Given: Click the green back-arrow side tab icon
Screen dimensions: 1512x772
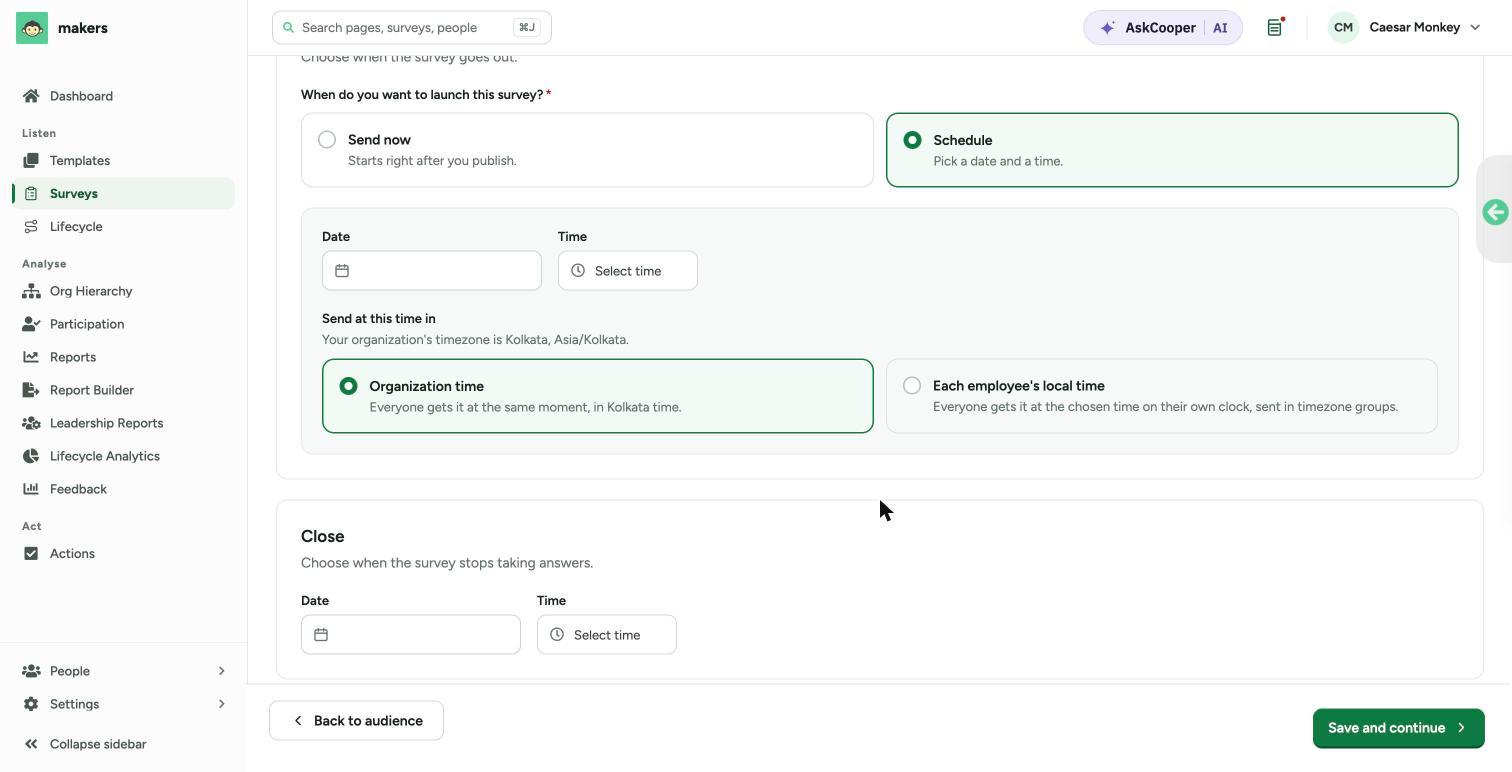Looking at the screenshot, I should [x=1495, y=212].
